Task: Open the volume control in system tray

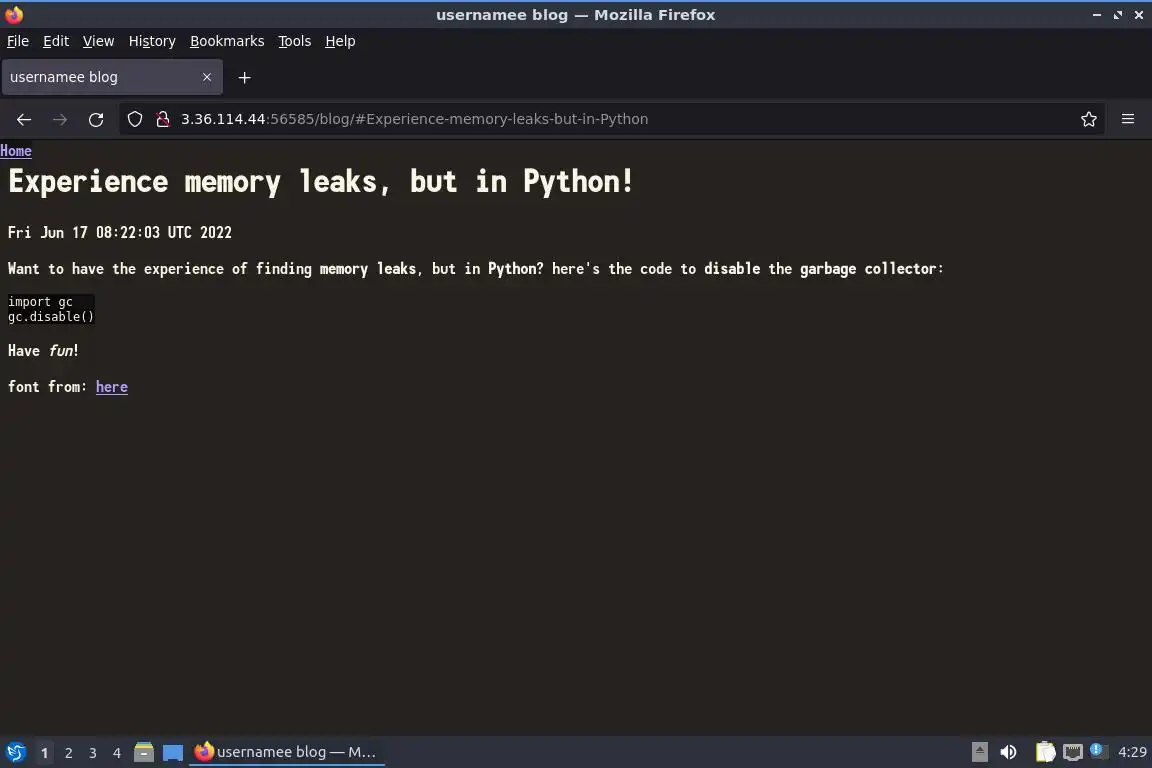Action: pos(1009,752)
